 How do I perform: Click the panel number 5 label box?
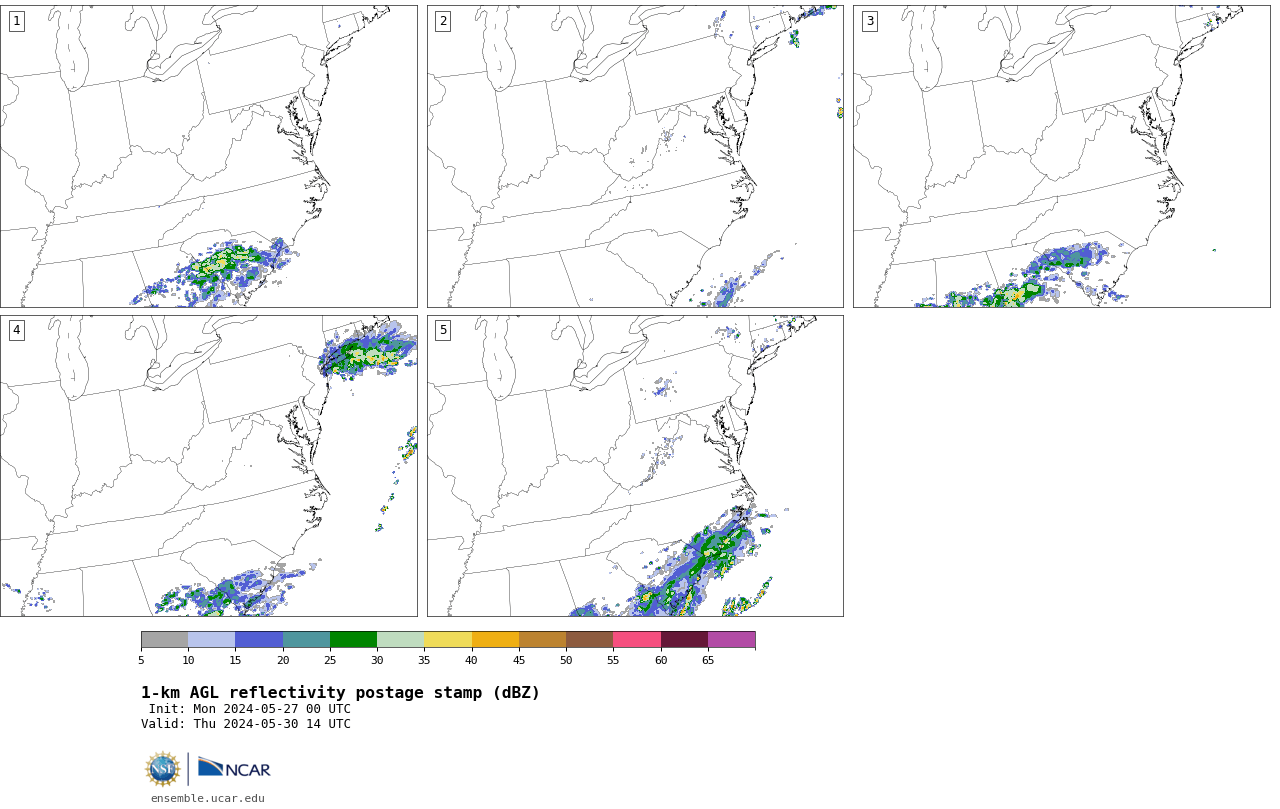(x=443, y=330)
